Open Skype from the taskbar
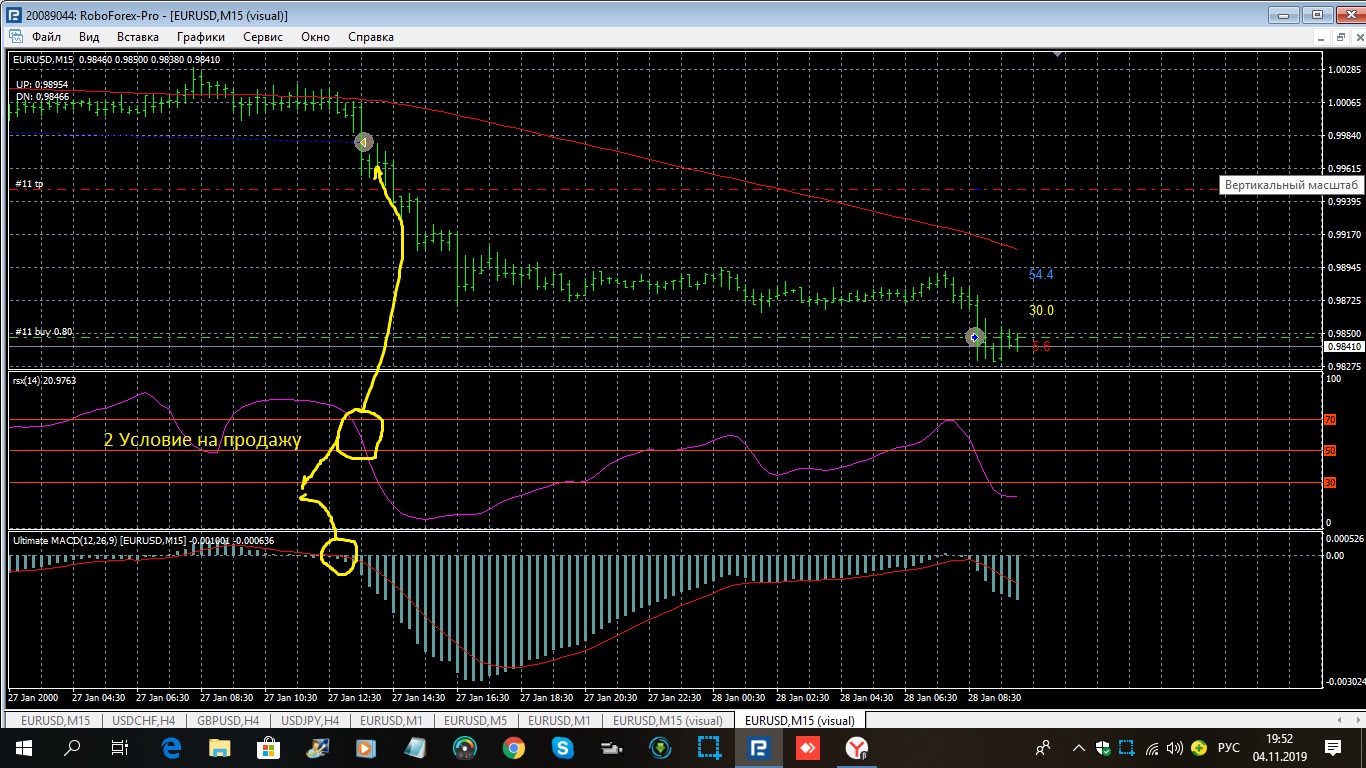Viewport: 1366px width, 768px height. [562, 747]
